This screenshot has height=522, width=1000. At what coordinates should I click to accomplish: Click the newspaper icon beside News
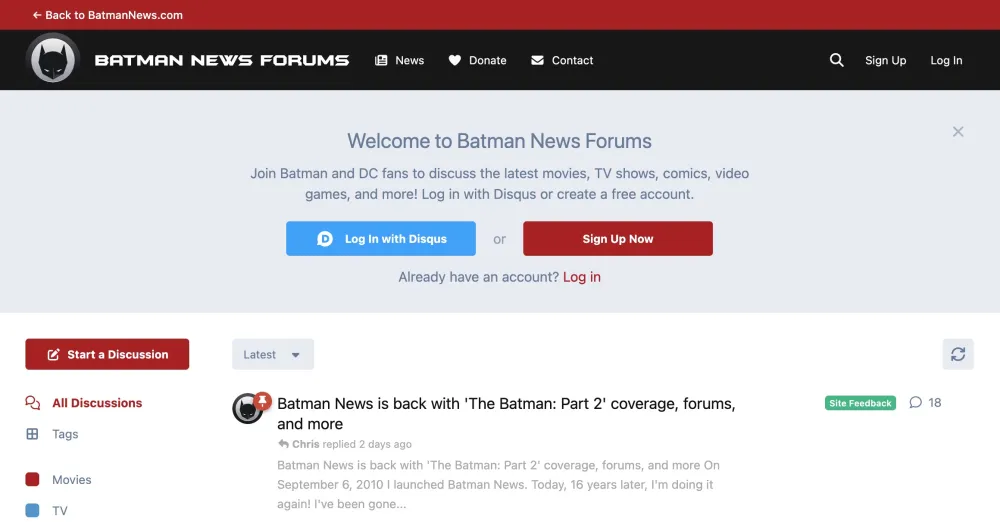pos(381,60)
